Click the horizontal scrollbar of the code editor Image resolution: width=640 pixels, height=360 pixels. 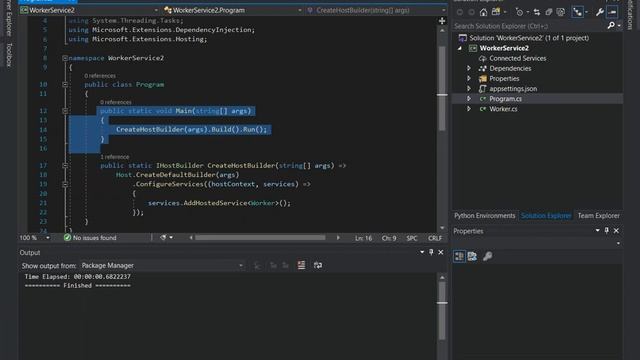[260, 238]
